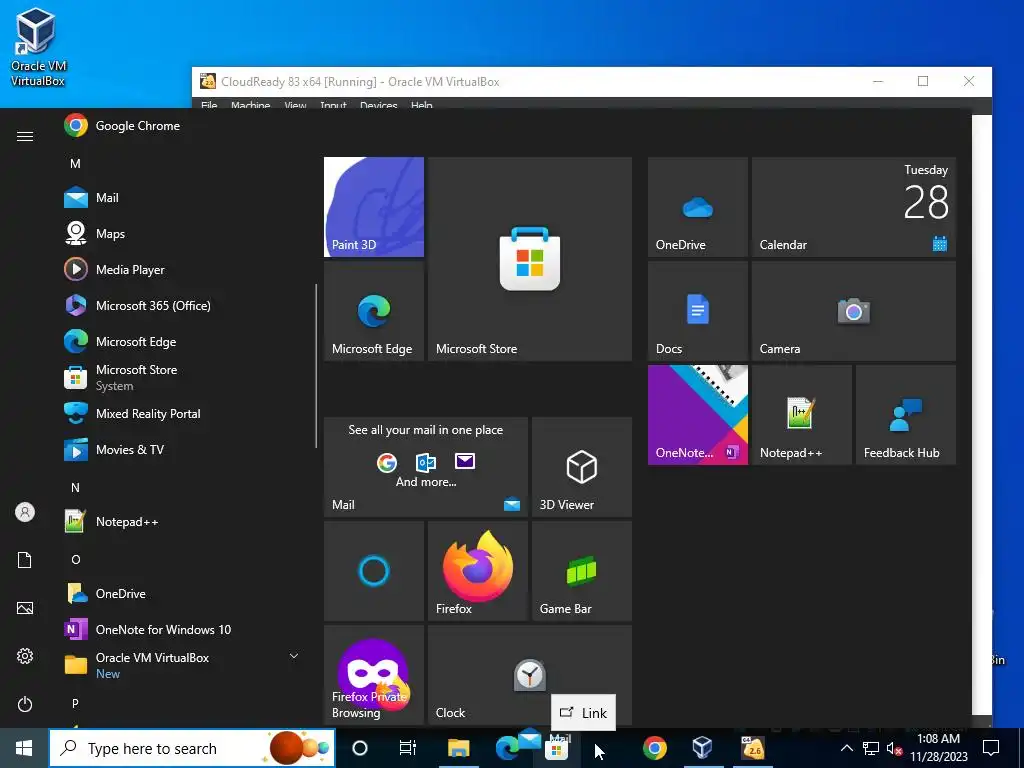Viewport: 1024px width, 768px height.
Task: Open the OneDrive tile
Action: coord(697,207)
